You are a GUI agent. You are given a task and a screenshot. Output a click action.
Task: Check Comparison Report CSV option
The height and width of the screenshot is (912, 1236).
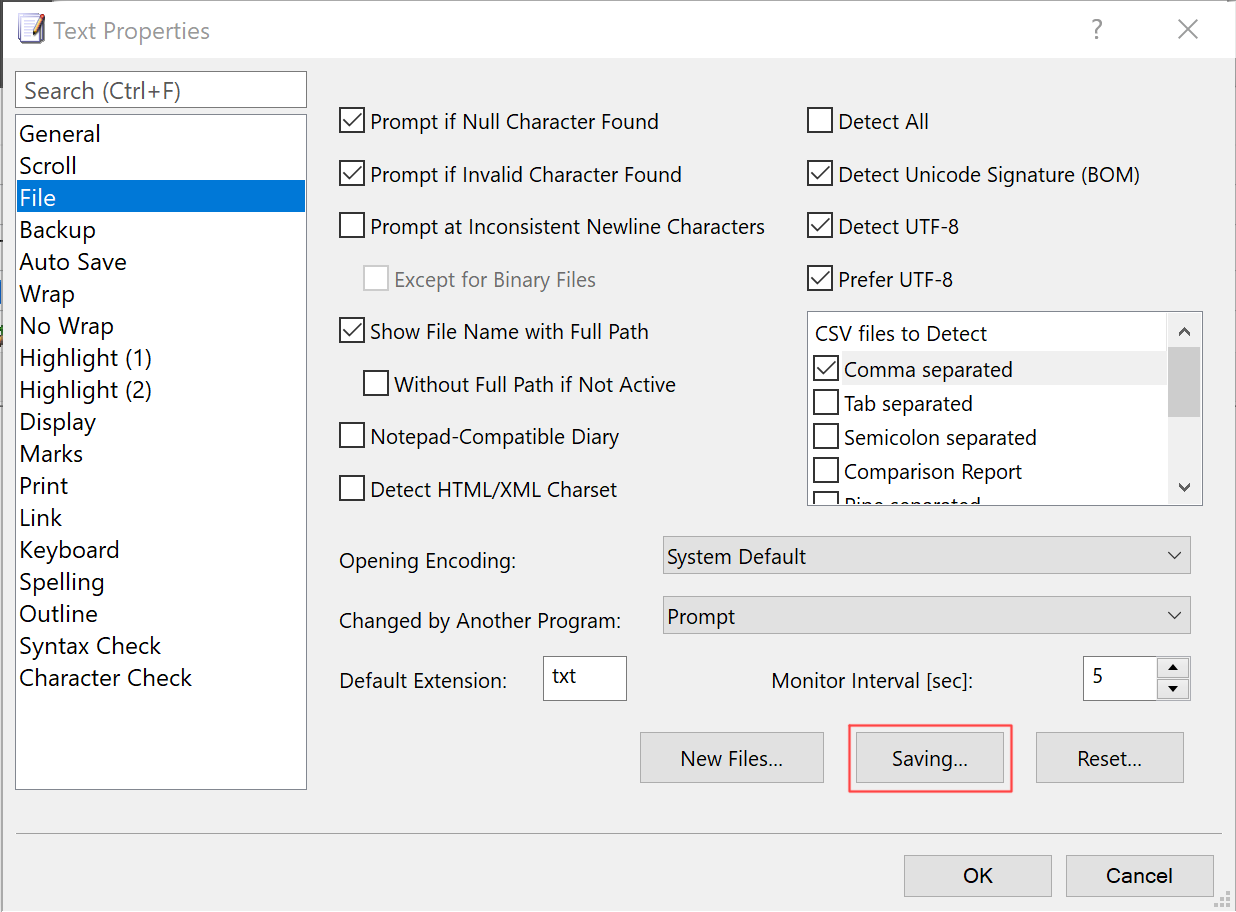pyautogui.click(x=826, y=471)
